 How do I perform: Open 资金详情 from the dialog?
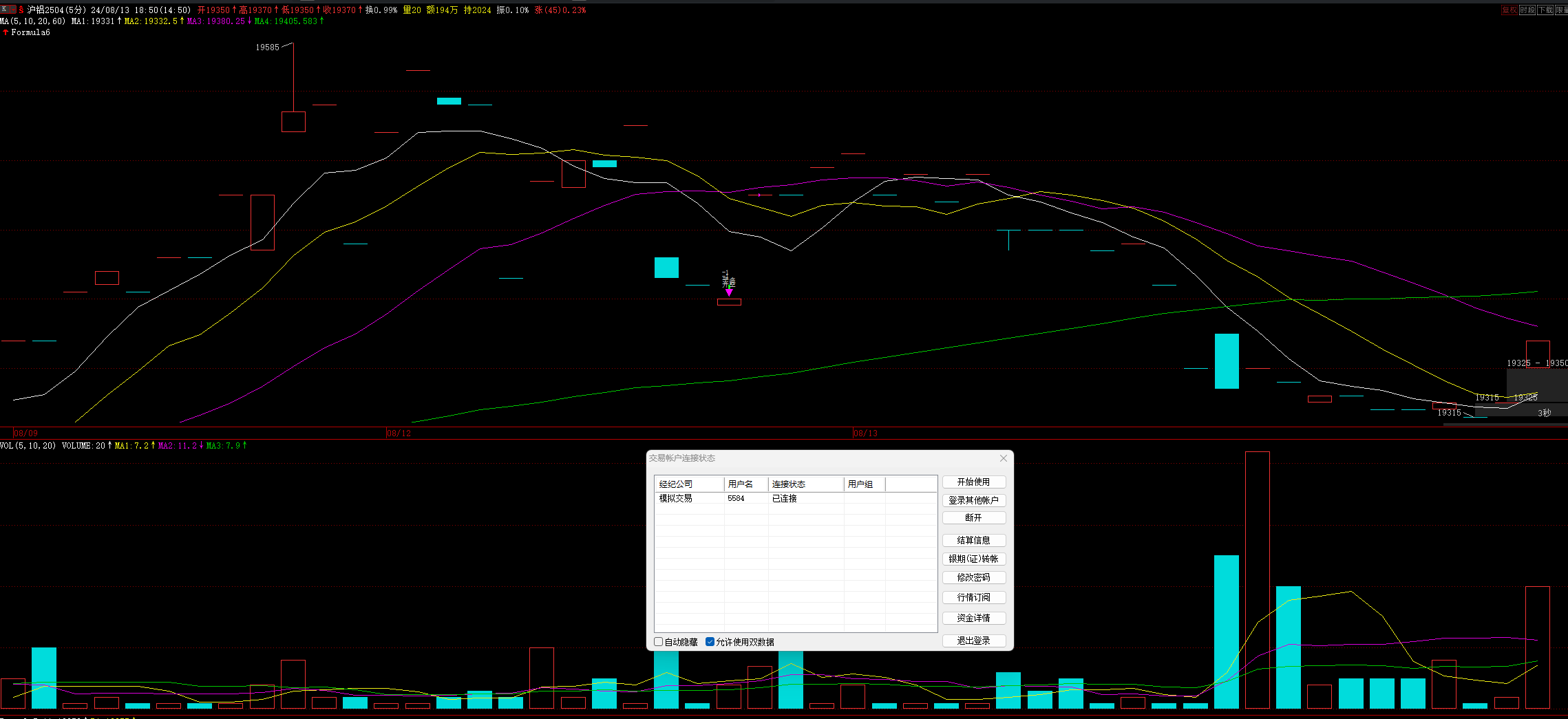pos(974,618)
